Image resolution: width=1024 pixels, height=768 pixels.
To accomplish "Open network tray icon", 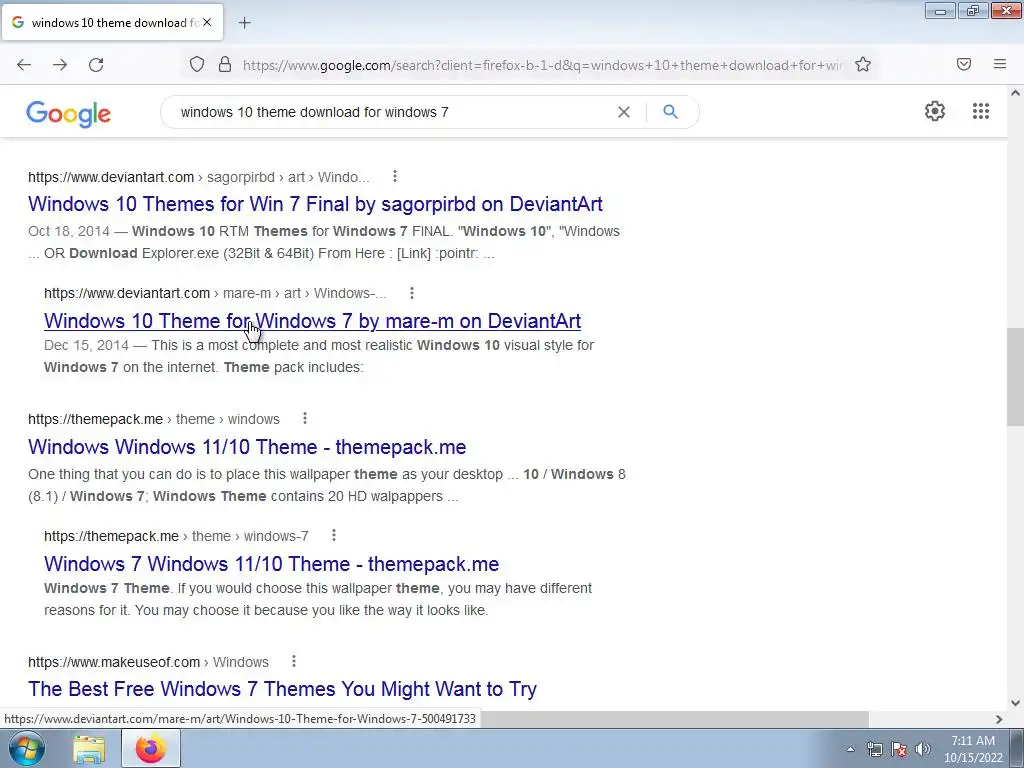I will 874,749.
